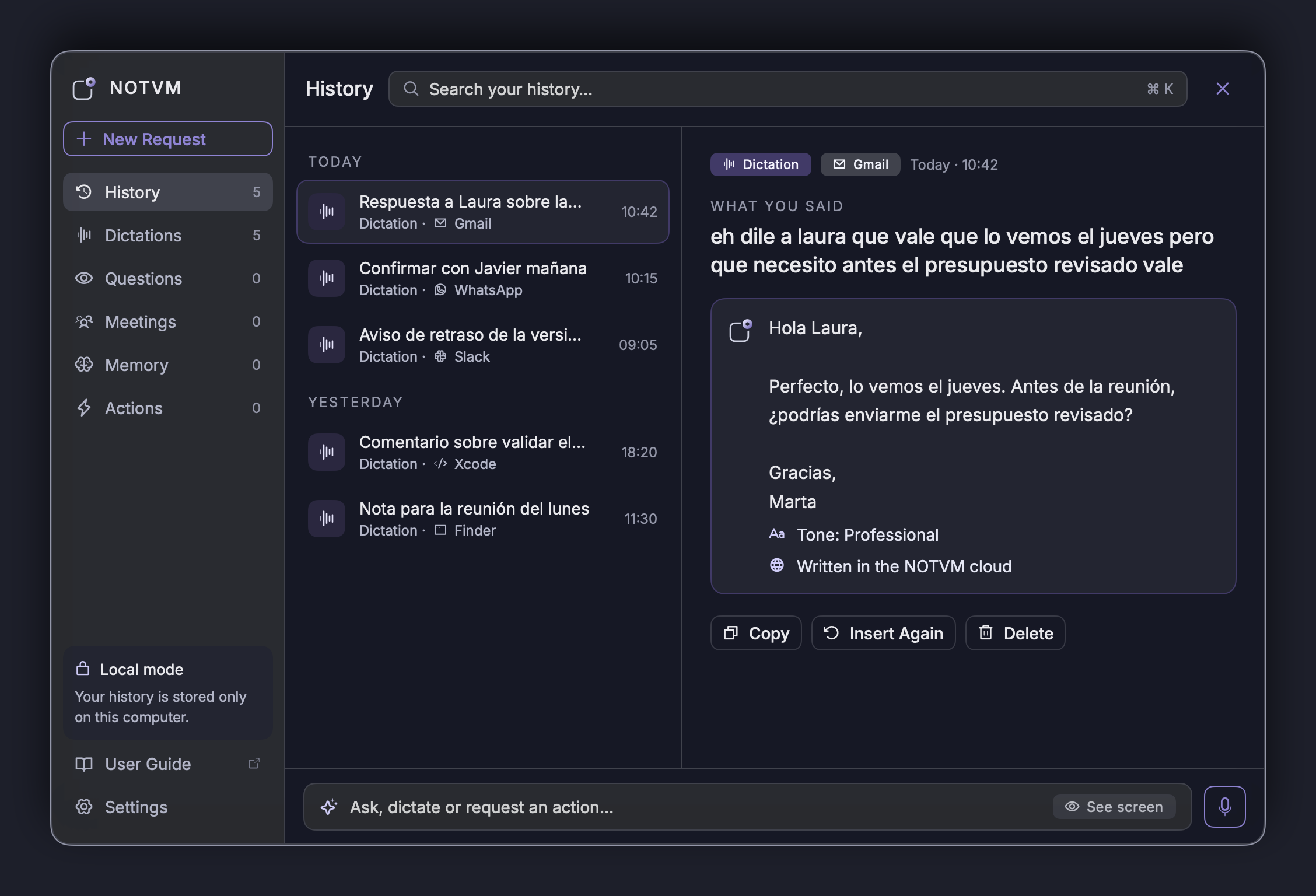This screenshot has height=896, width=1316.
Task: Start a New Request
Action: [168, 139]
